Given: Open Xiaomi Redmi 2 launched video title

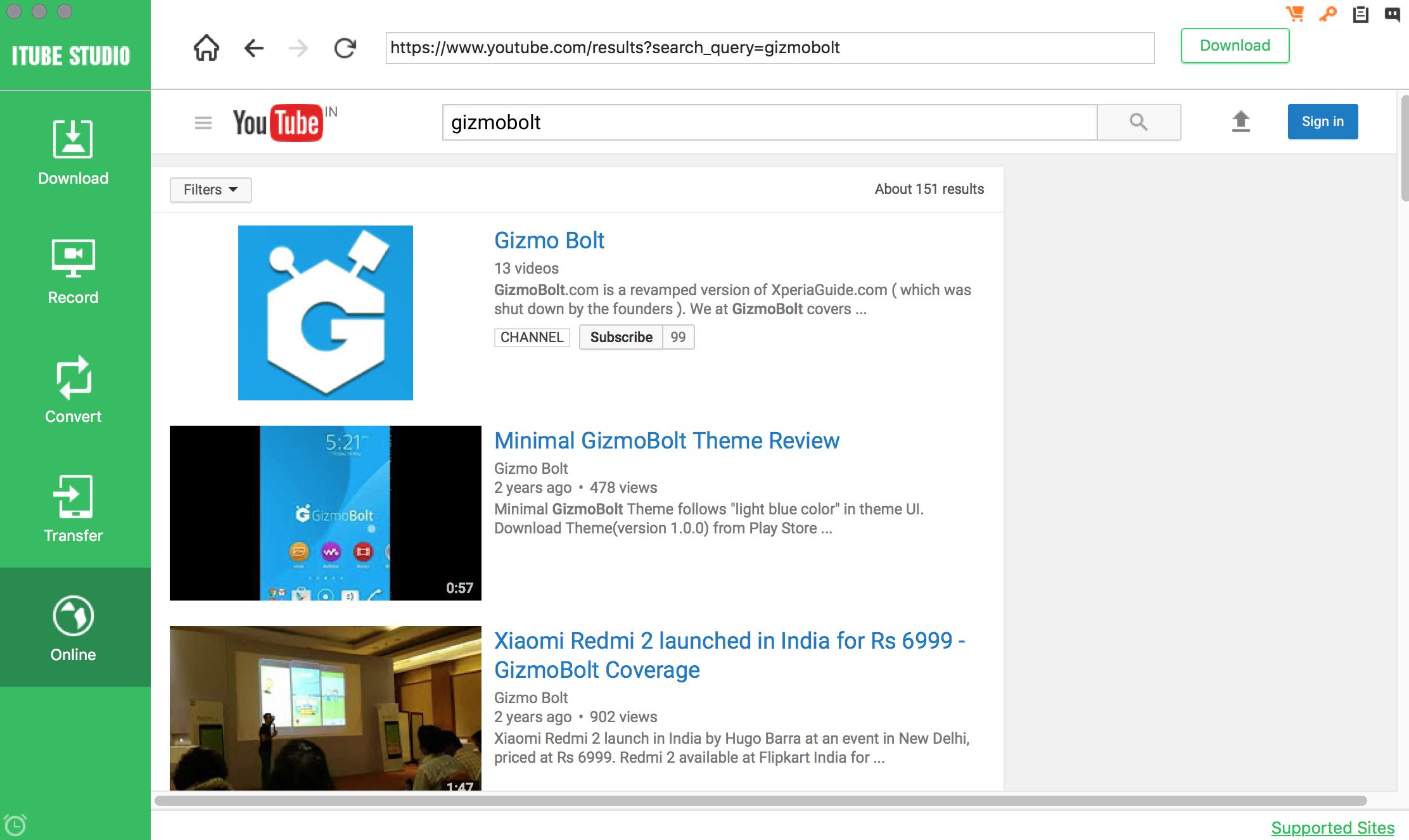Looking at the screenshot, I should coord(730,655).
